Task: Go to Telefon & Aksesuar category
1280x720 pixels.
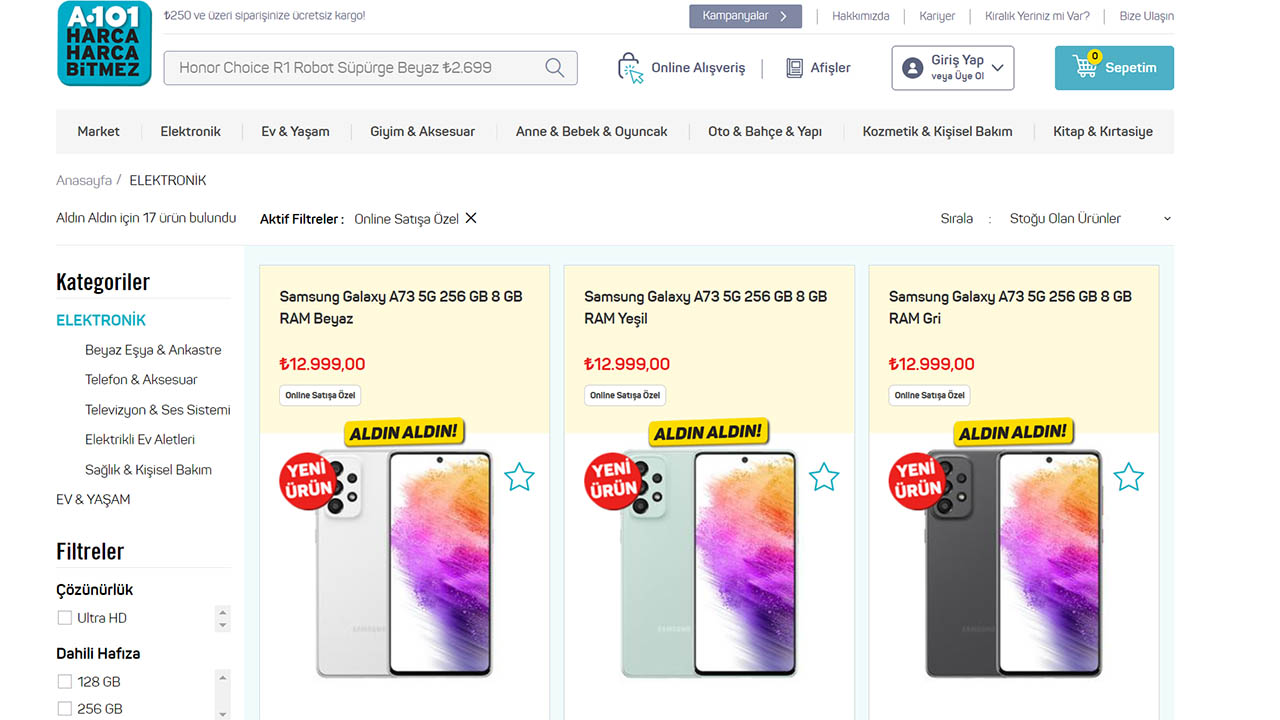Action: tap(141, 380)
